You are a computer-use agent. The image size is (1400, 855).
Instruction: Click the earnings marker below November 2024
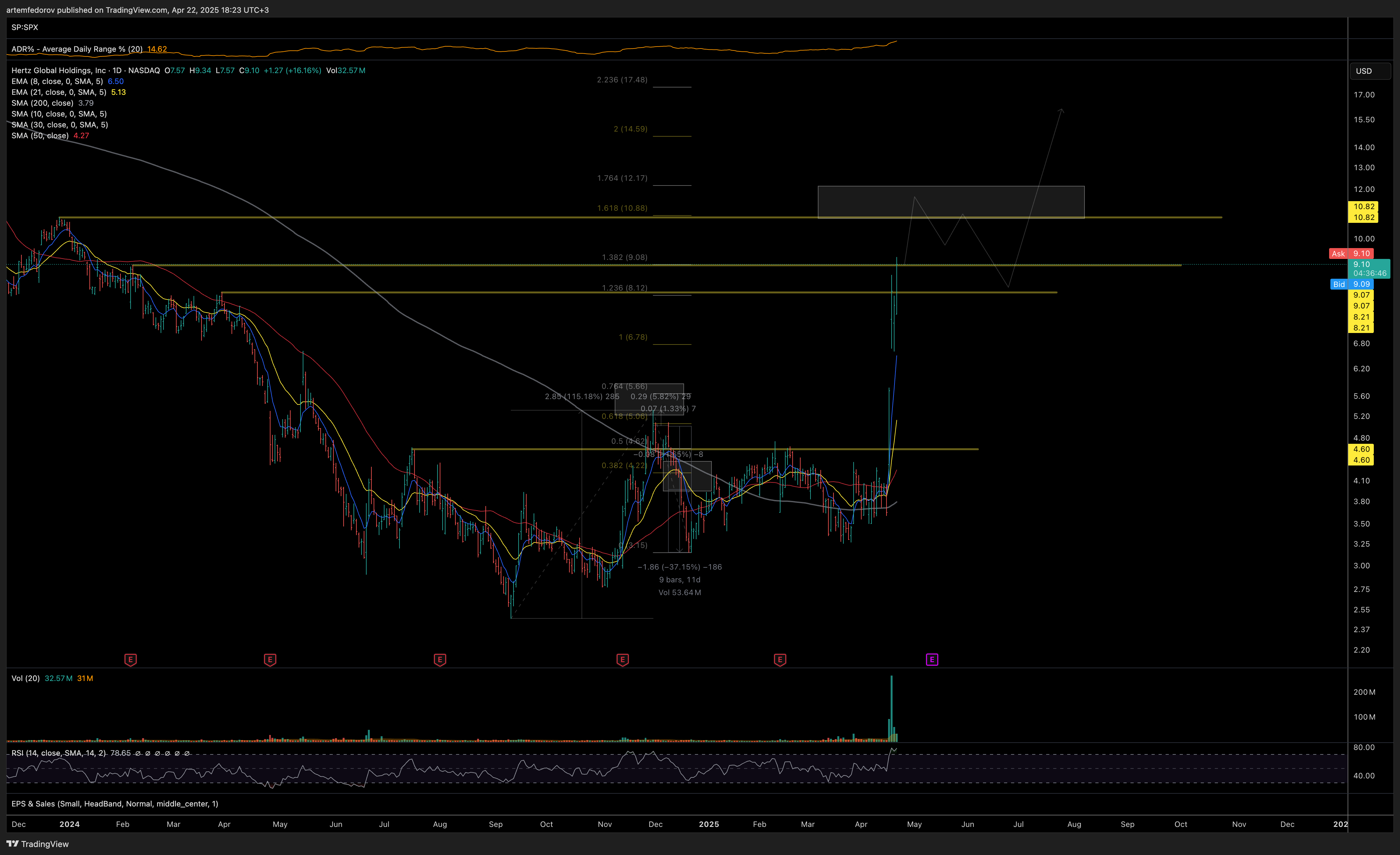pyautogui.click(x=622, y=660)
